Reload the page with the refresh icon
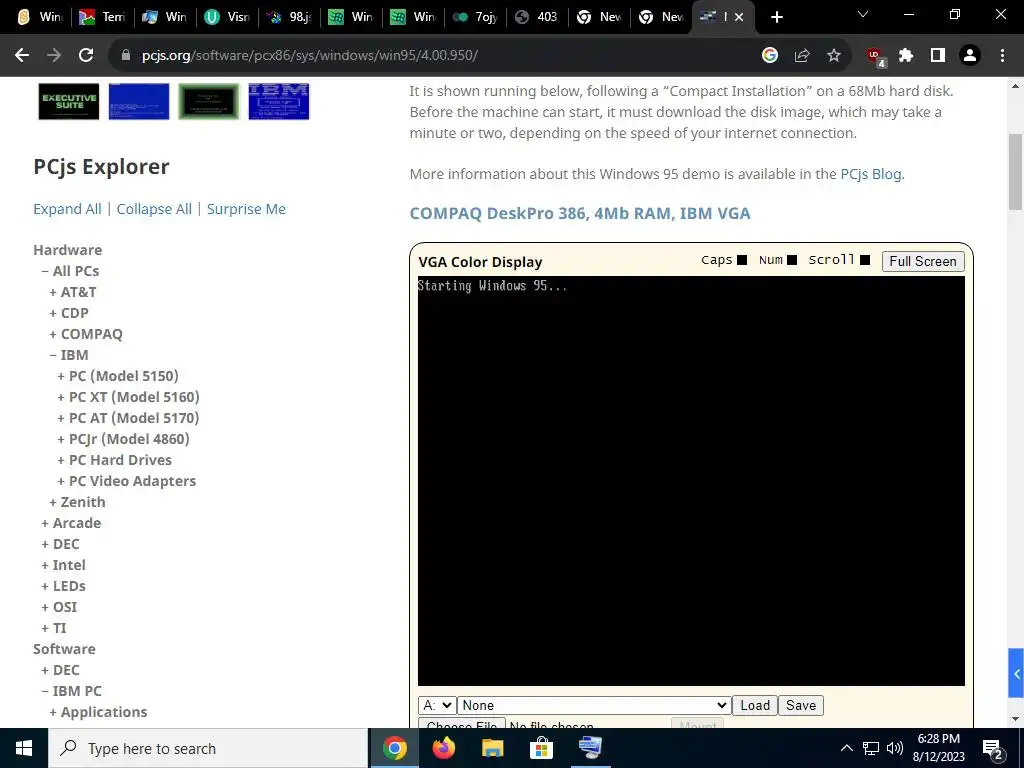This screenshot has width=1024, height=768. [86, 56]
